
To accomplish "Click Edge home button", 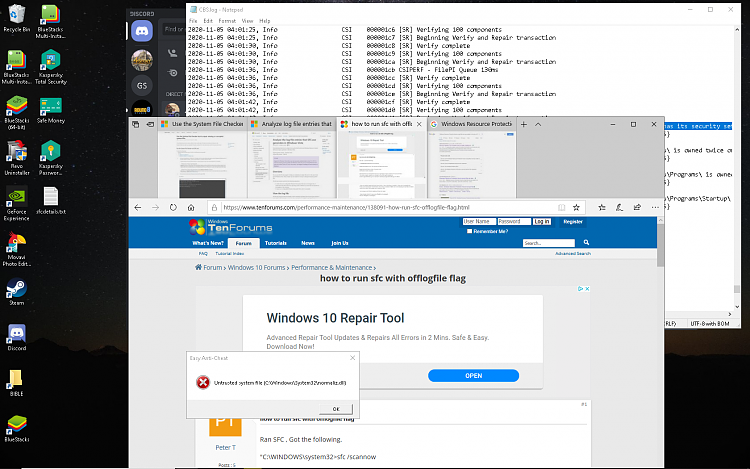I will [191, 207].
